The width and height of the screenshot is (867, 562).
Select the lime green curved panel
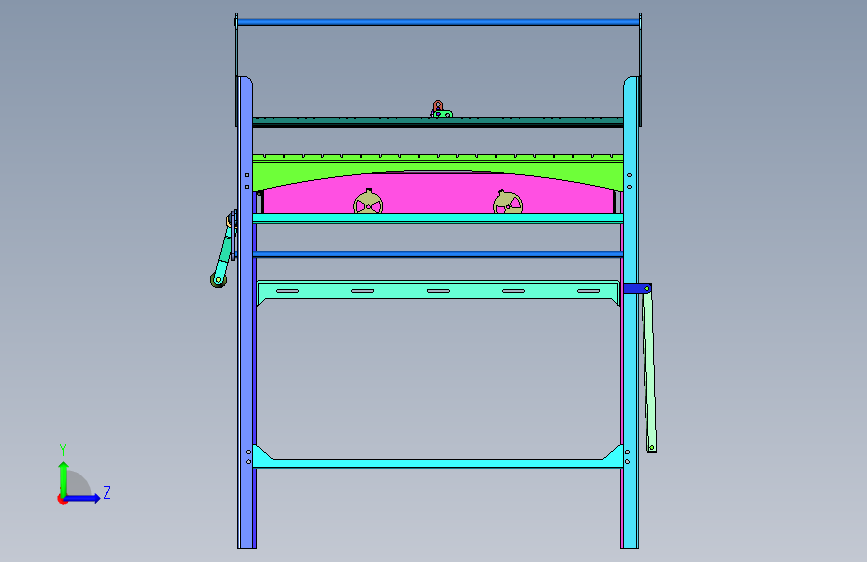point(438,172)
